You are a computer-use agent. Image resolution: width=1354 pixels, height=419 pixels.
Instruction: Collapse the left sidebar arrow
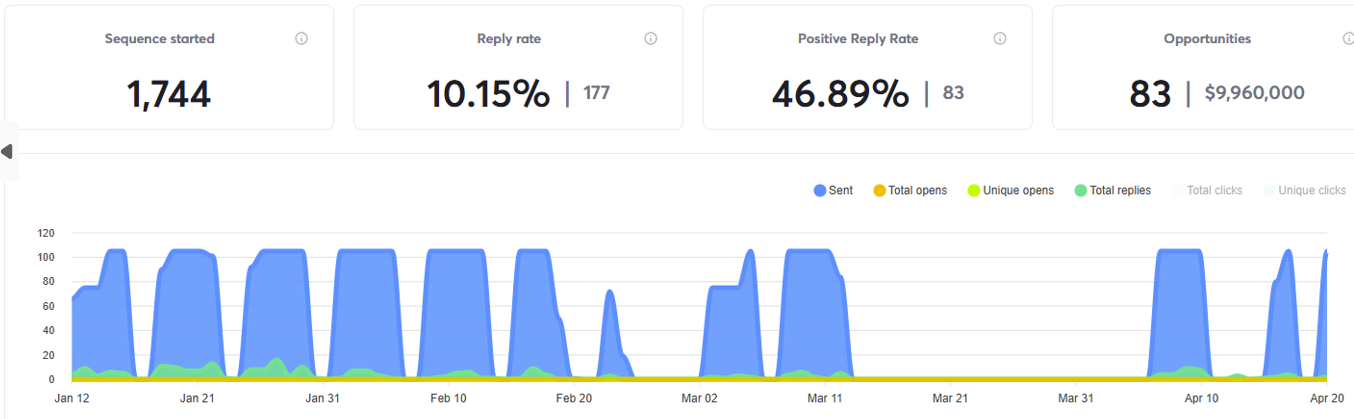pyautogui.click(x=7, y=151)
